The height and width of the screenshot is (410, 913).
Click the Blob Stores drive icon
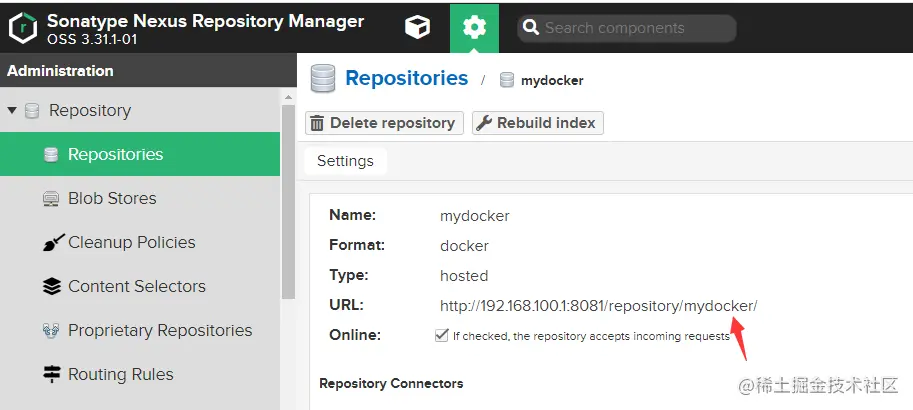pyautogui.click(x=51, y=199)
